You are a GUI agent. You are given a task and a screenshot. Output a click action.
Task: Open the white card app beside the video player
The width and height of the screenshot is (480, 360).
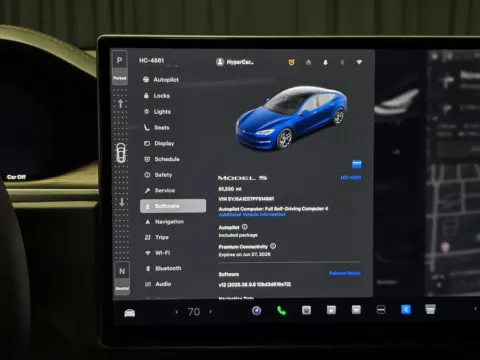[x=356, y=310]
